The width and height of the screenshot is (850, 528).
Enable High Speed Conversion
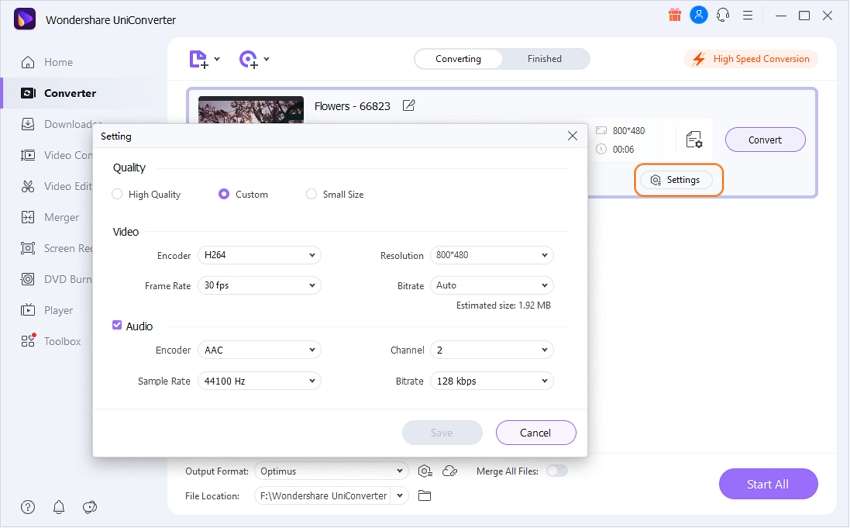click(751, 59)
